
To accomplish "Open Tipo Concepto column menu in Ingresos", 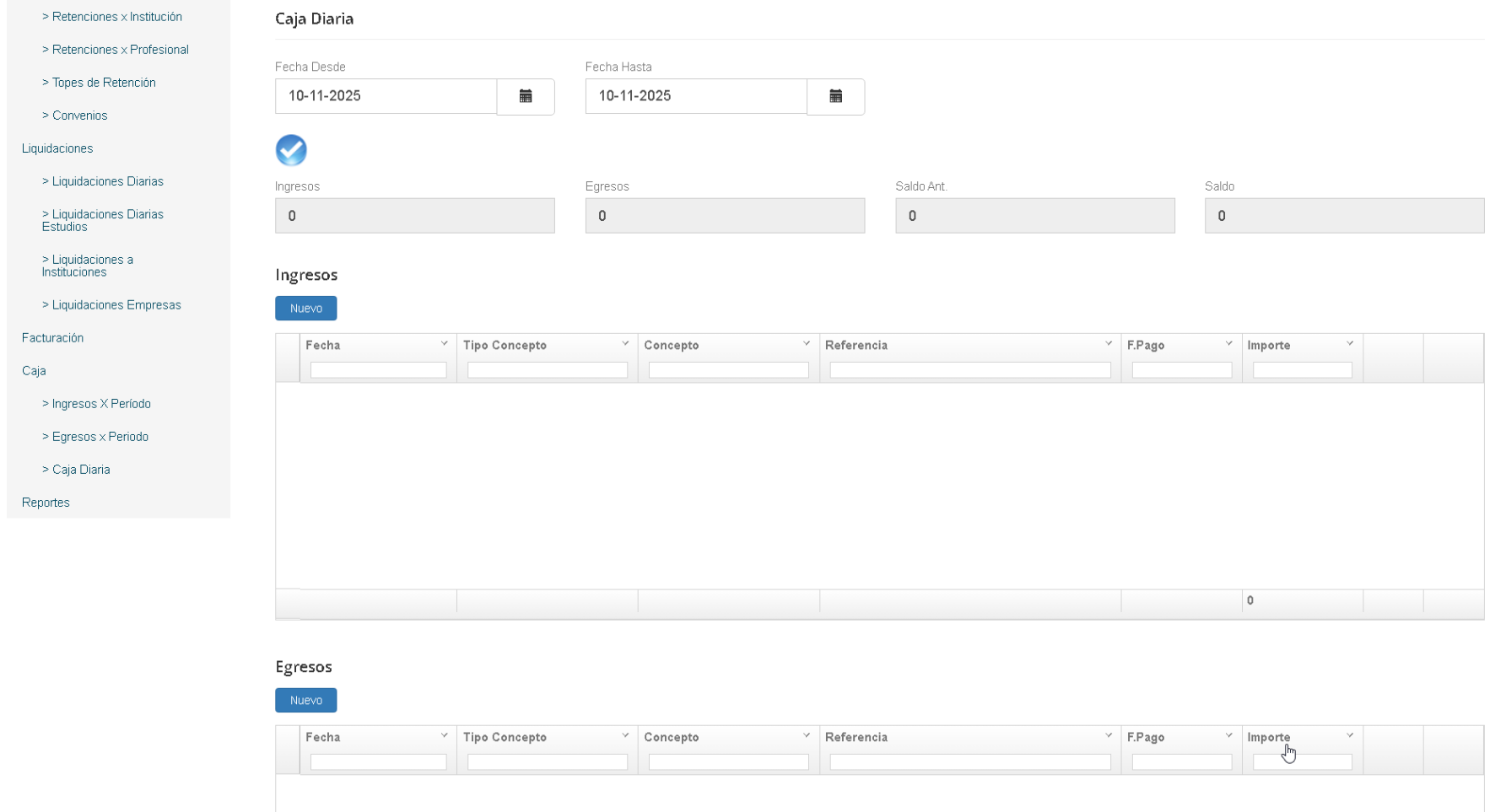I will (625, 344).
